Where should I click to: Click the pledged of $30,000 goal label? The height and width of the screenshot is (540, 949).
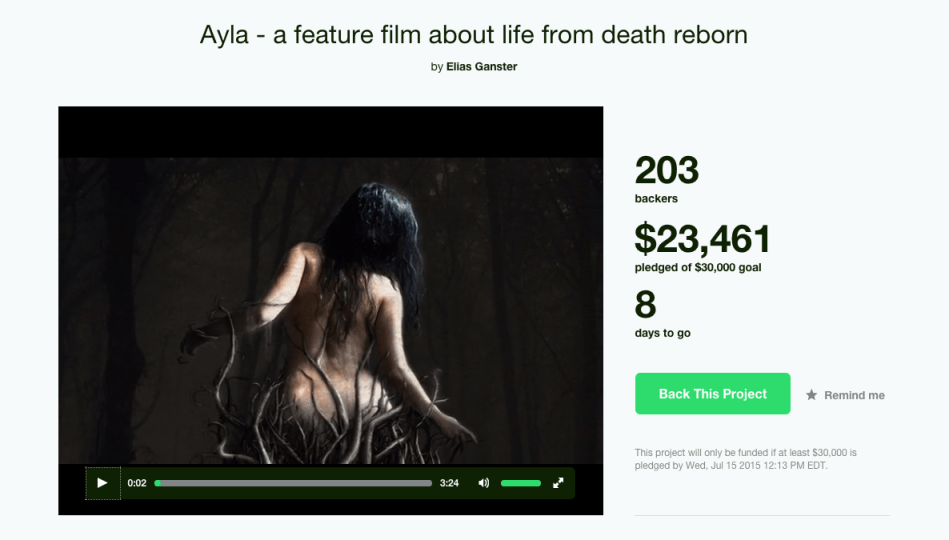tap(698, 268)
